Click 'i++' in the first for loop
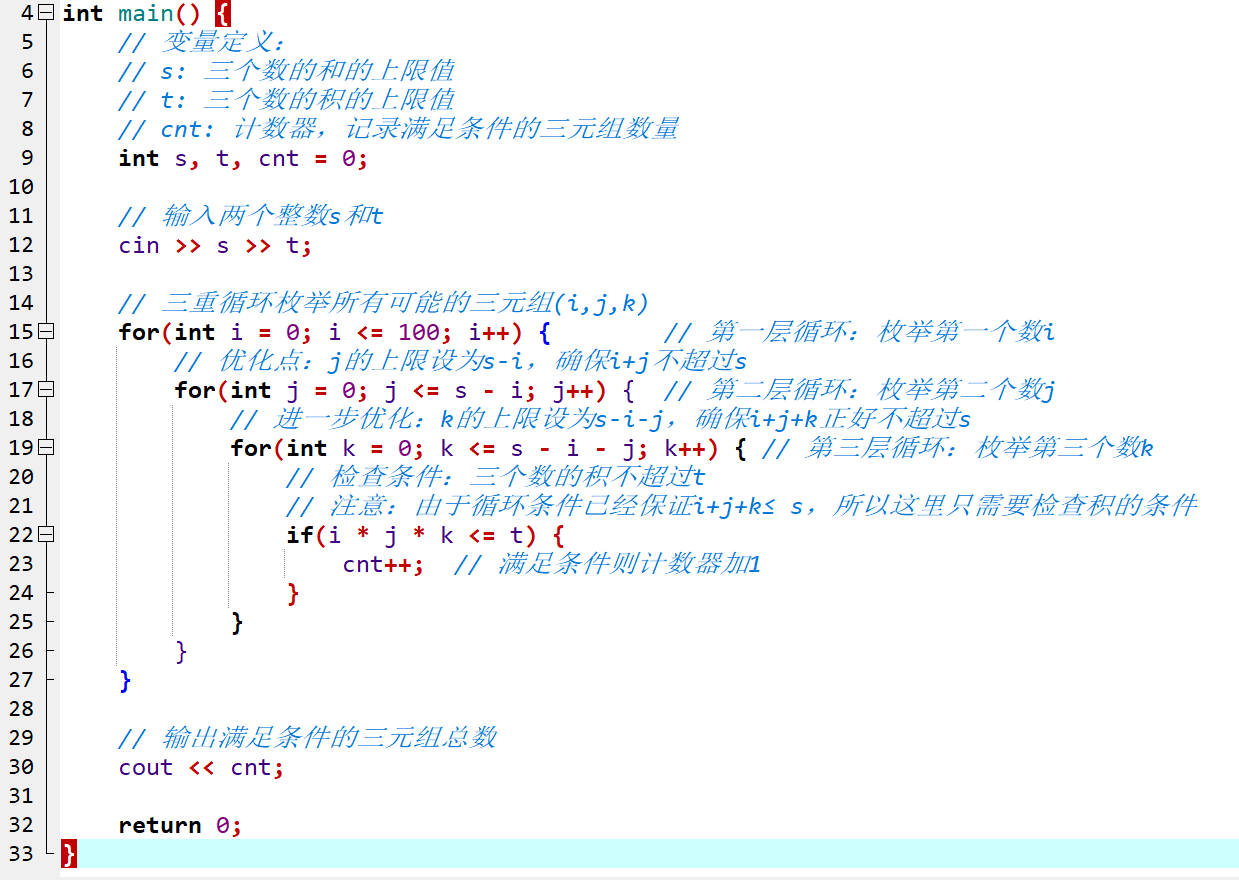The height and width of the screenshot is (880, 1239). point(488,333)
